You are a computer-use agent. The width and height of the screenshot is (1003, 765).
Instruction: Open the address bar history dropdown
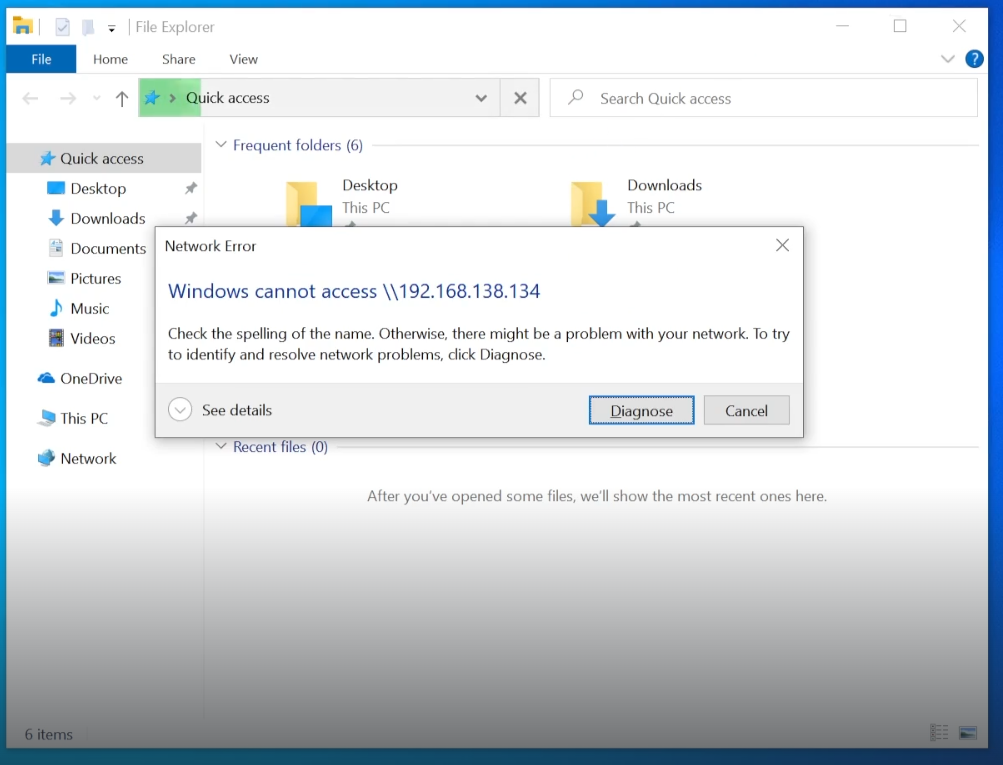click(481, 98)
